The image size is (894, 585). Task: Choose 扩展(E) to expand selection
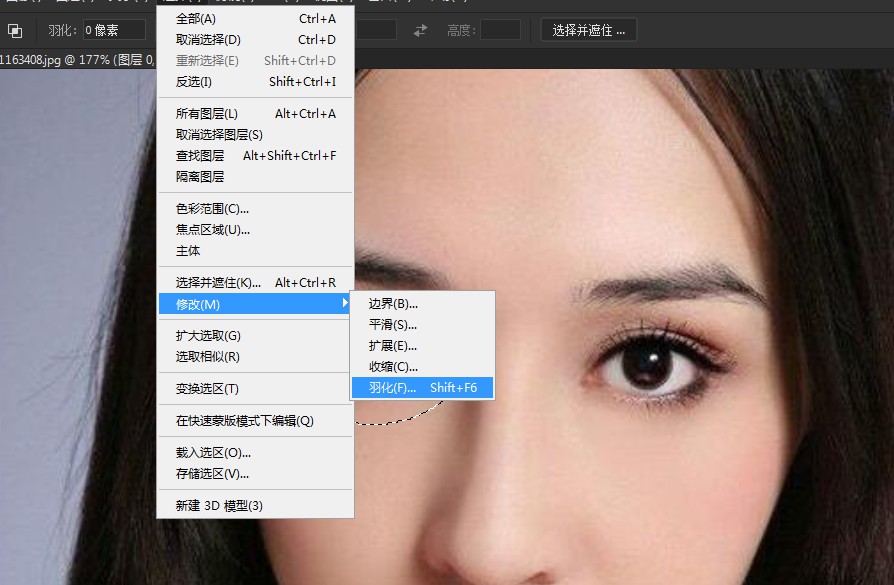390,346
